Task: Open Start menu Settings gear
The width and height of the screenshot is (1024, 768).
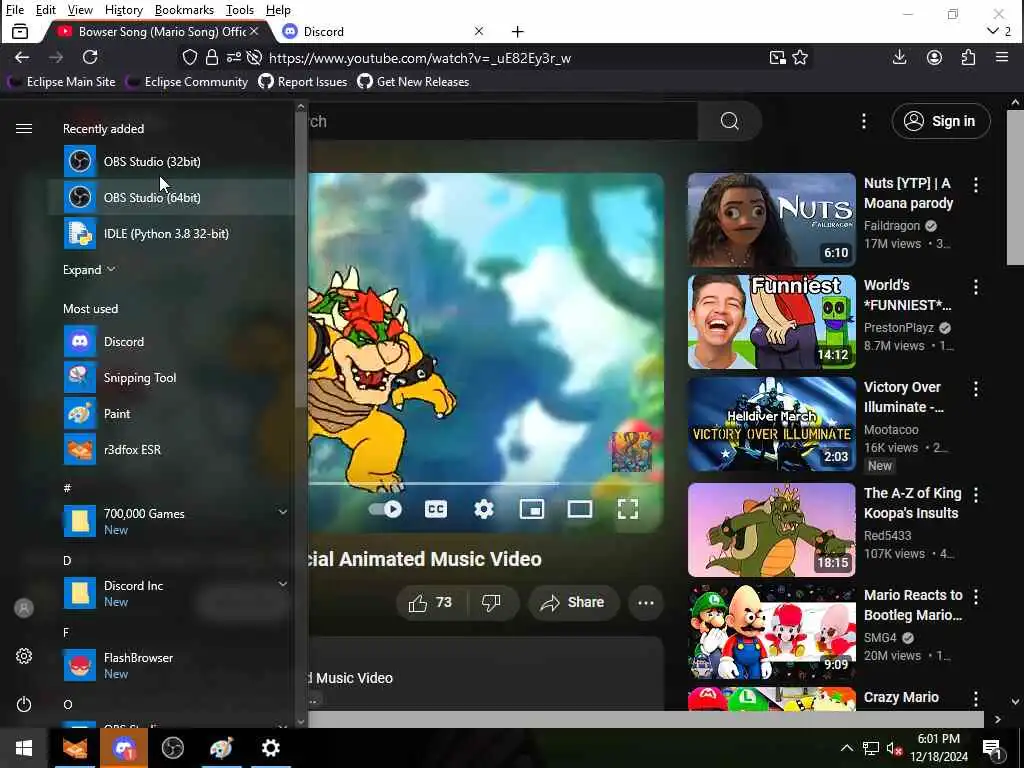Action: point(24,656)
